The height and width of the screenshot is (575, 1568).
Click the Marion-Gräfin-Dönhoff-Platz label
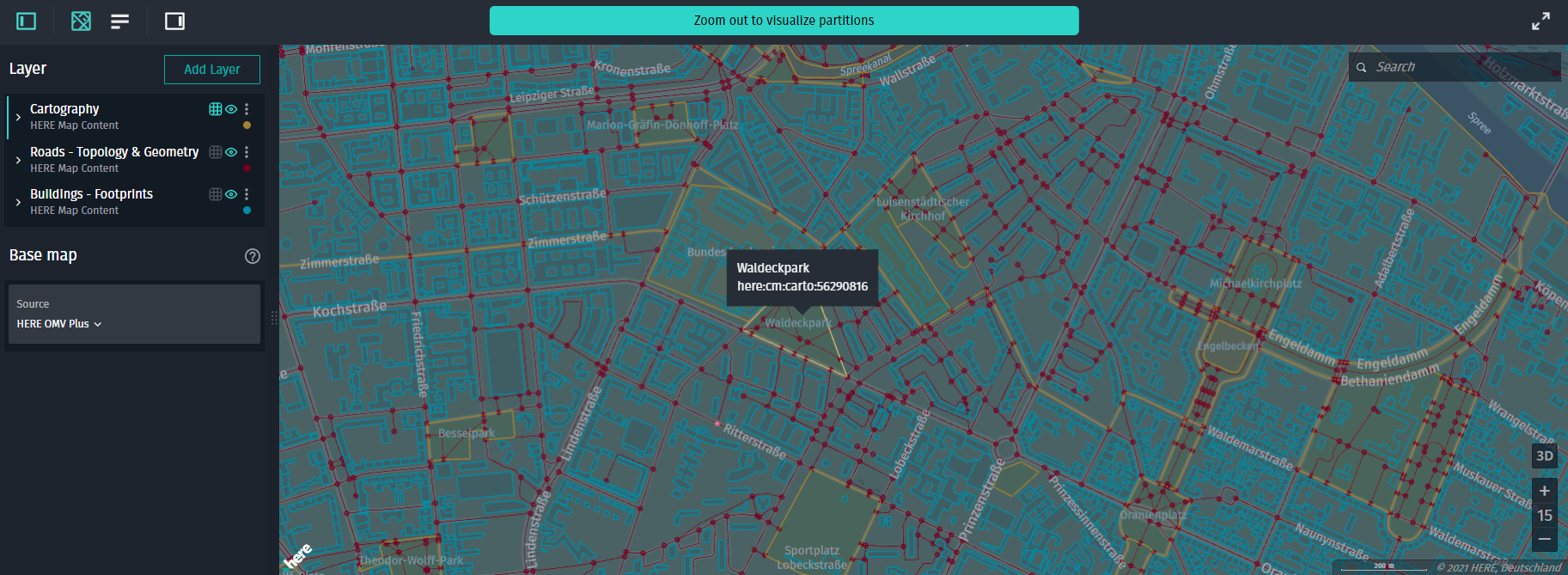click(662, 125)
